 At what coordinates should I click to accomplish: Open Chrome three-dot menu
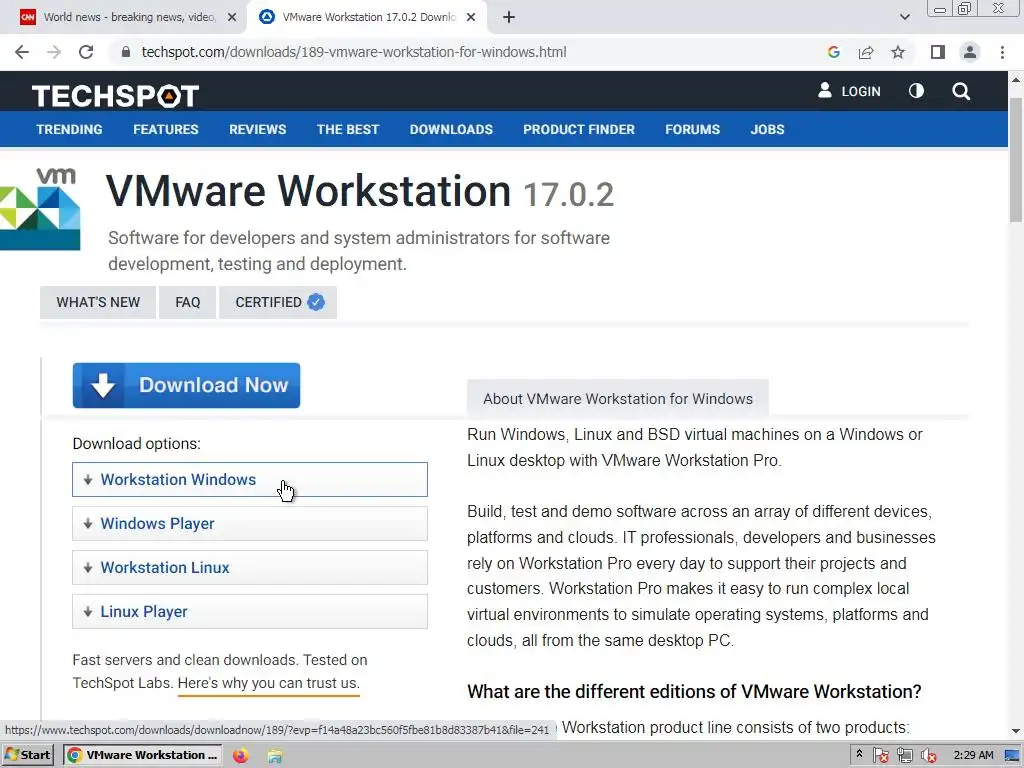[1002, 52]
